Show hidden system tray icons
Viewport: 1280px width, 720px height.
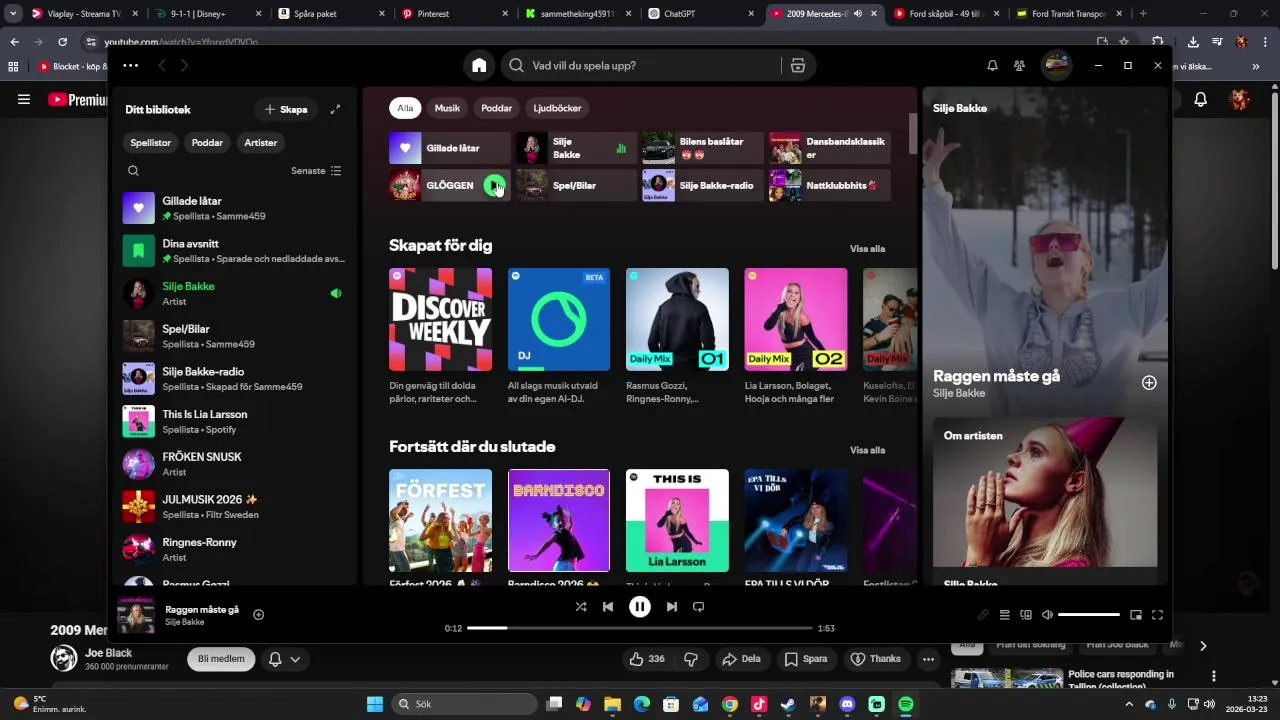point(1129,704)
